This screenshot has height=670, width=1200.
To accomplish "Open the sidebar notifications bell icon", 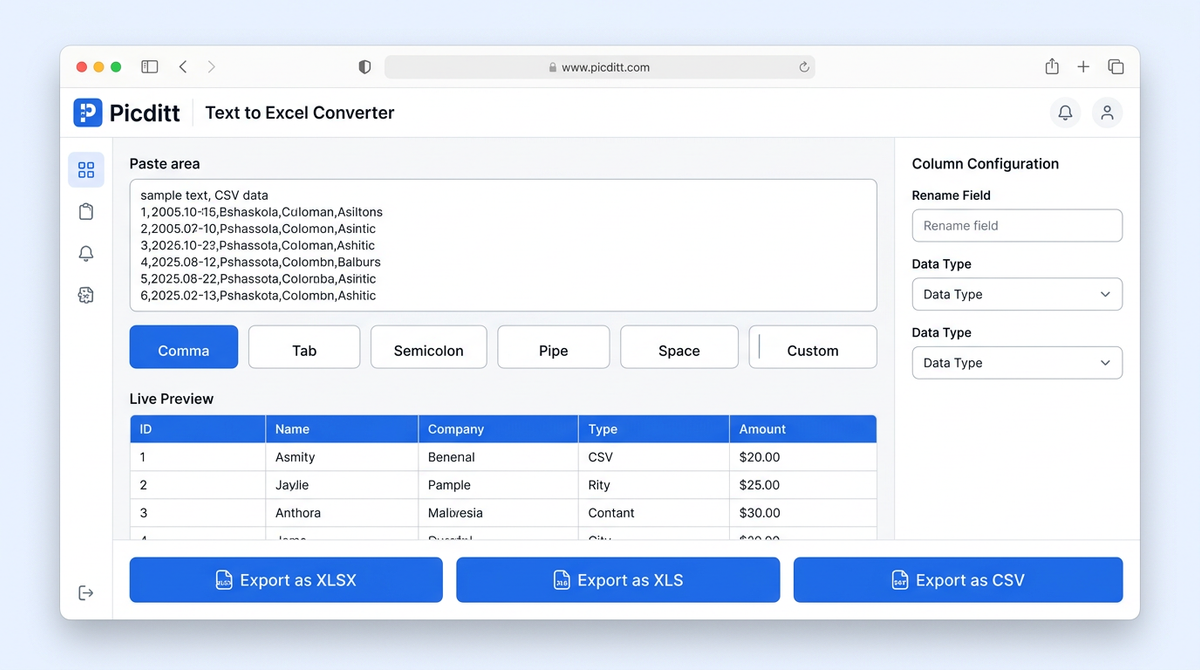I will 86,254.
